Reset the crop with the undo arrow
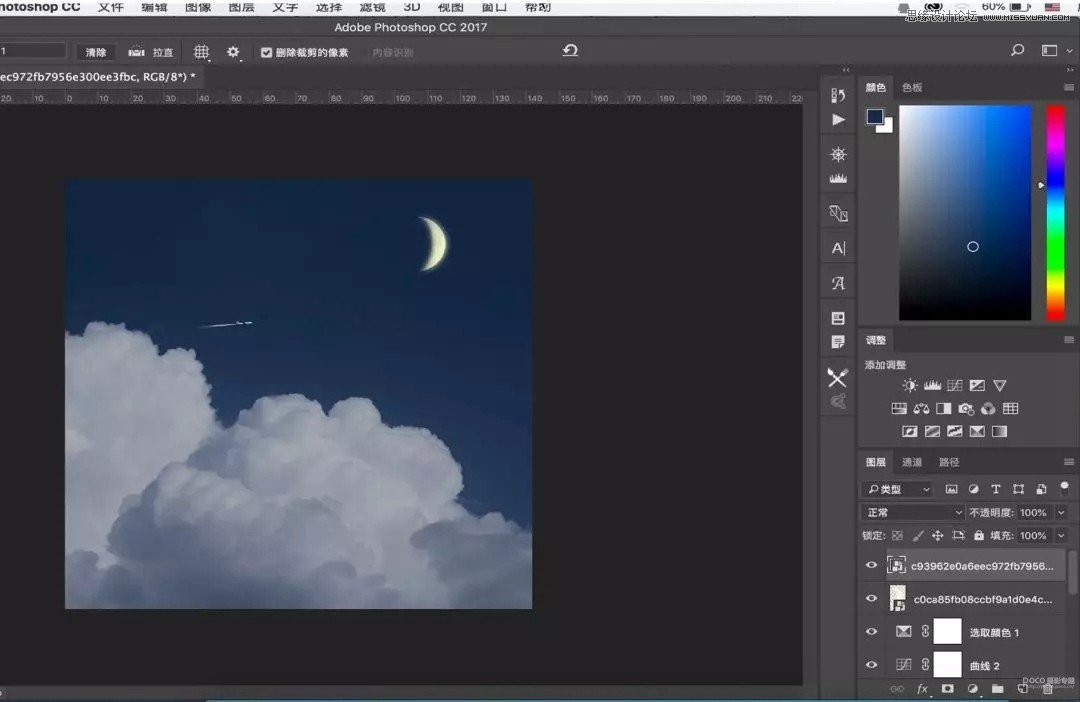Image resolution: width=1080 pixels, height=702 pixels. [570, 50]
